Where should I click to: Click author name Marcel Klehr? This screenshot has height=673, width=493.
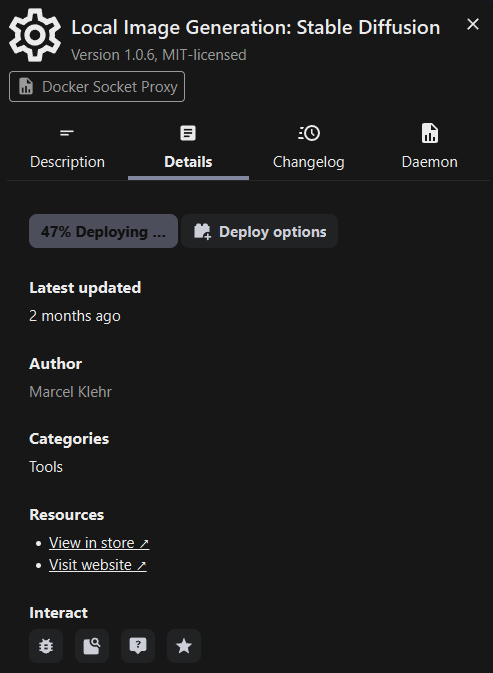70,392
